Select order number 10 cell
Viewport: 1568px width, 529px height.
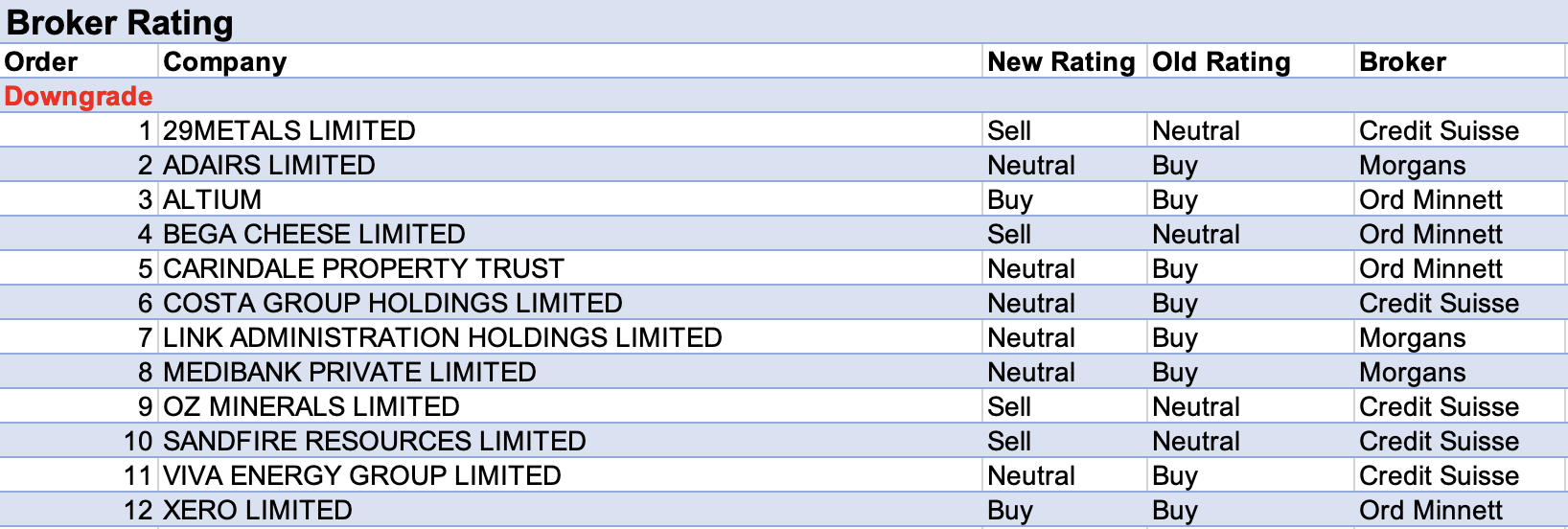point(138,442)
